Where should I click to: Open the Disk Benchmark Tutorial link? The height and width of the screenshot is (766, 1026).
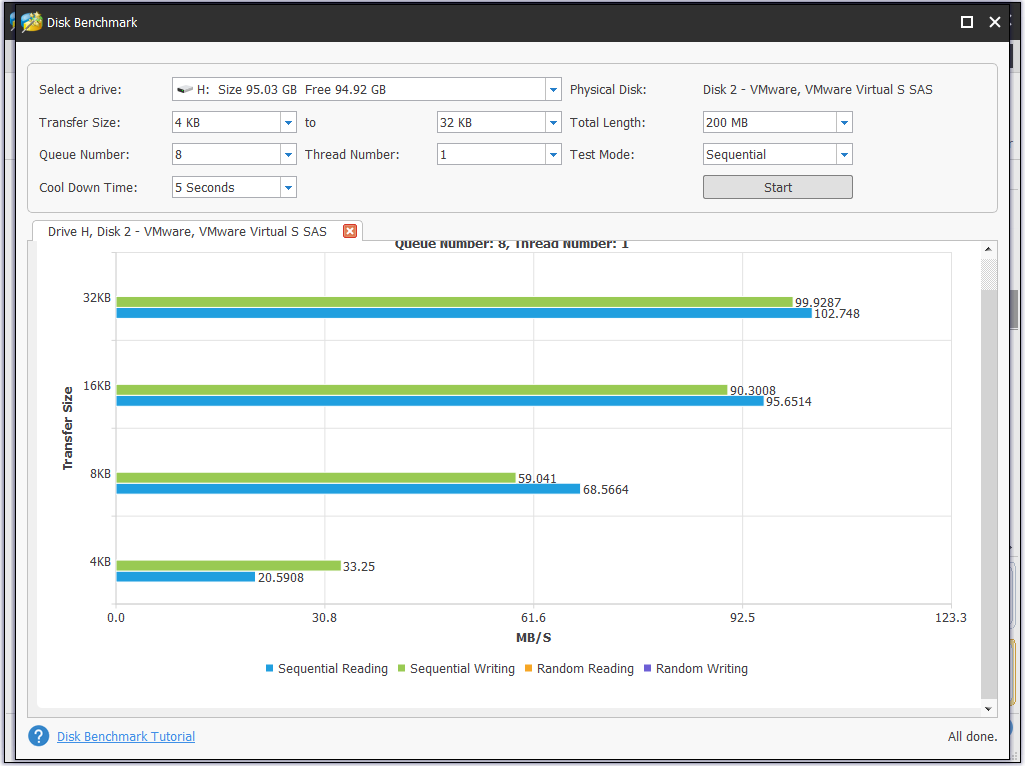(x=126, y=737)
